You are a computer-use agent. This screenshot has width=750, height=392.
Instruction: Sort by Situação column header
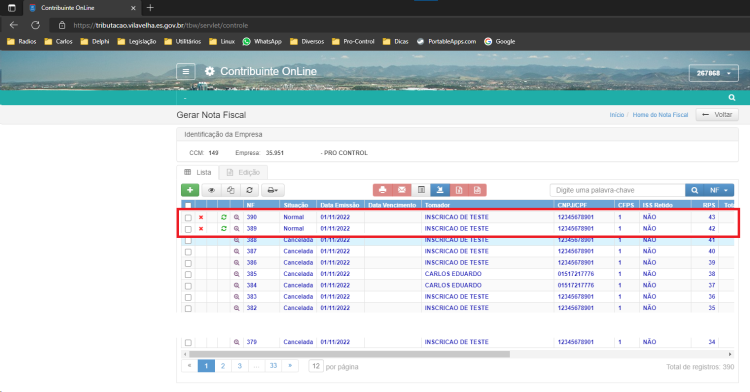pos(296,205)
